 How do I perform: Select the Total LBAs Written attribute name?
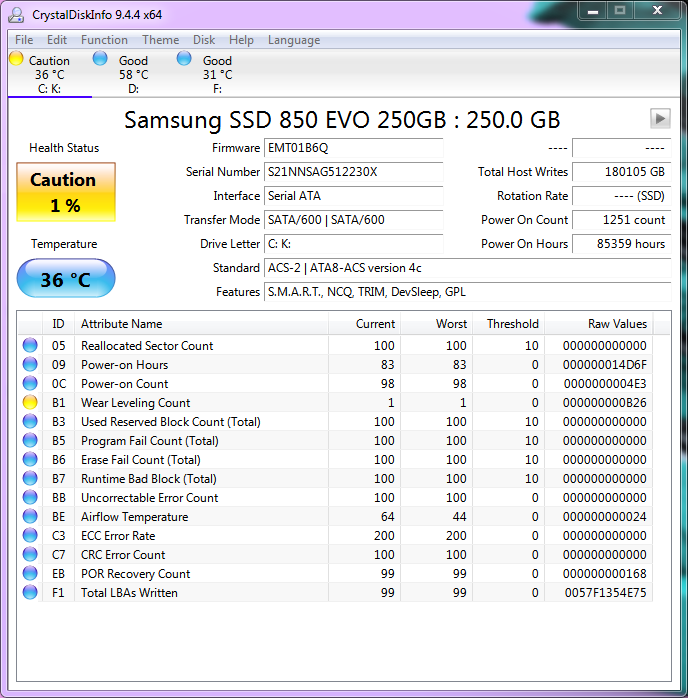pos(129,592)
